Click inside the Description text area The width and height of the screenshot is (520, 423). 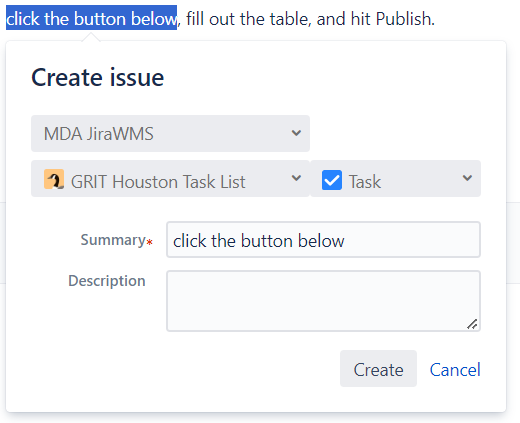tap(323, 301)
